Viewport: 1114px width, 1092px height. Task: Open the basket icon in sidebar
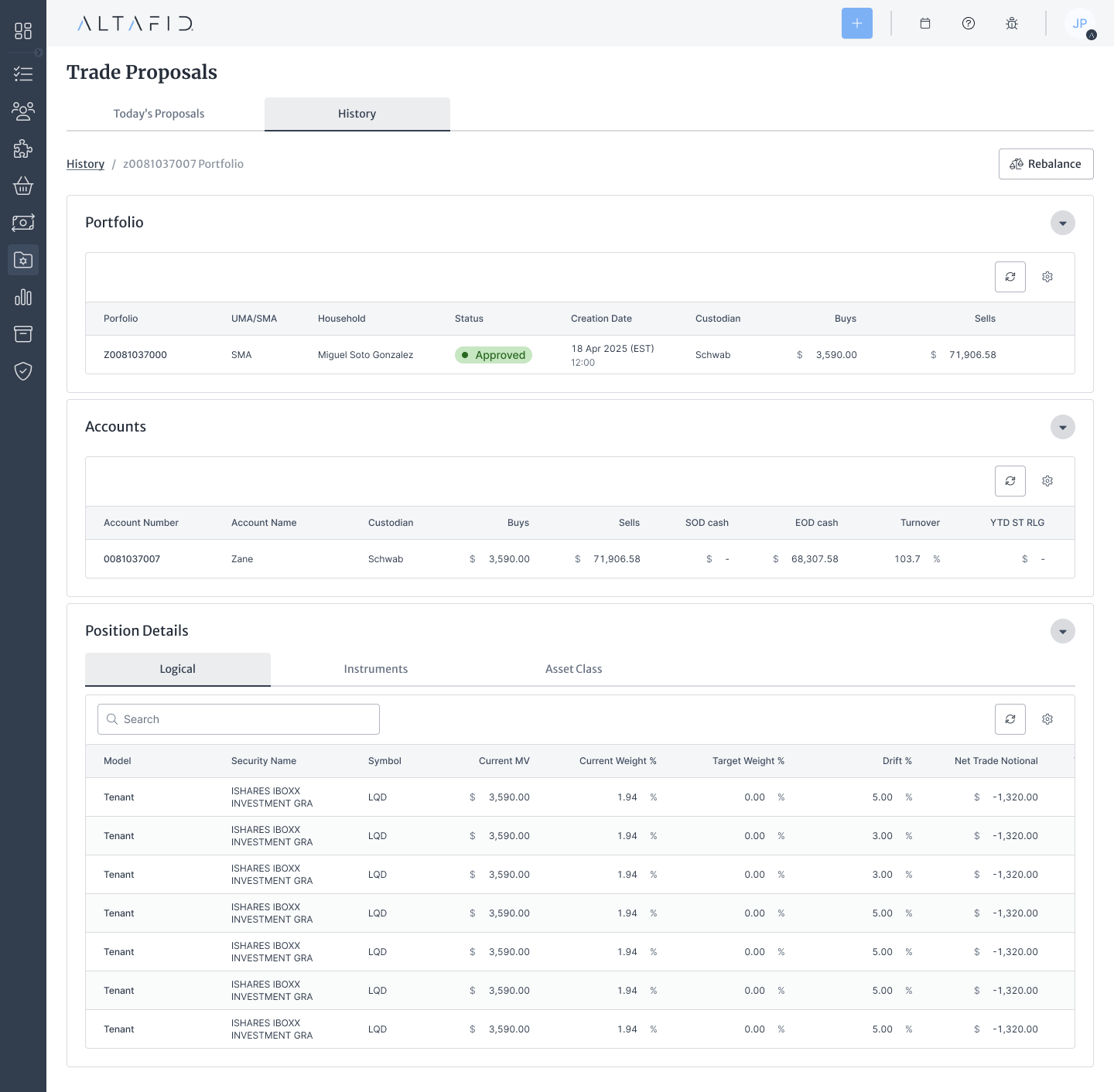click(x=23, y=186)
